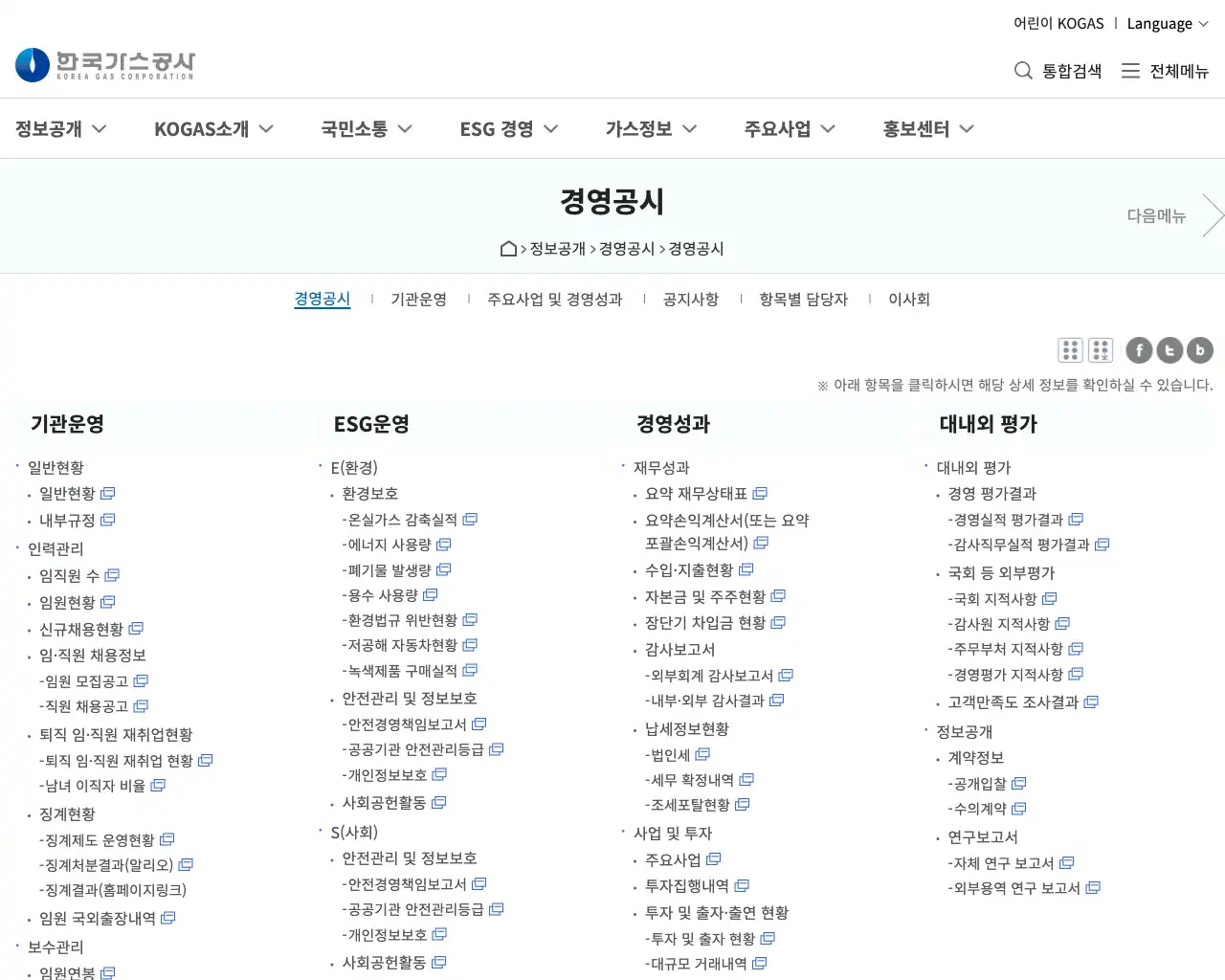Expand the 주요사업 navigation menu
The width and height of the screenshot is (1225, 980).
[x=790, y=129]
